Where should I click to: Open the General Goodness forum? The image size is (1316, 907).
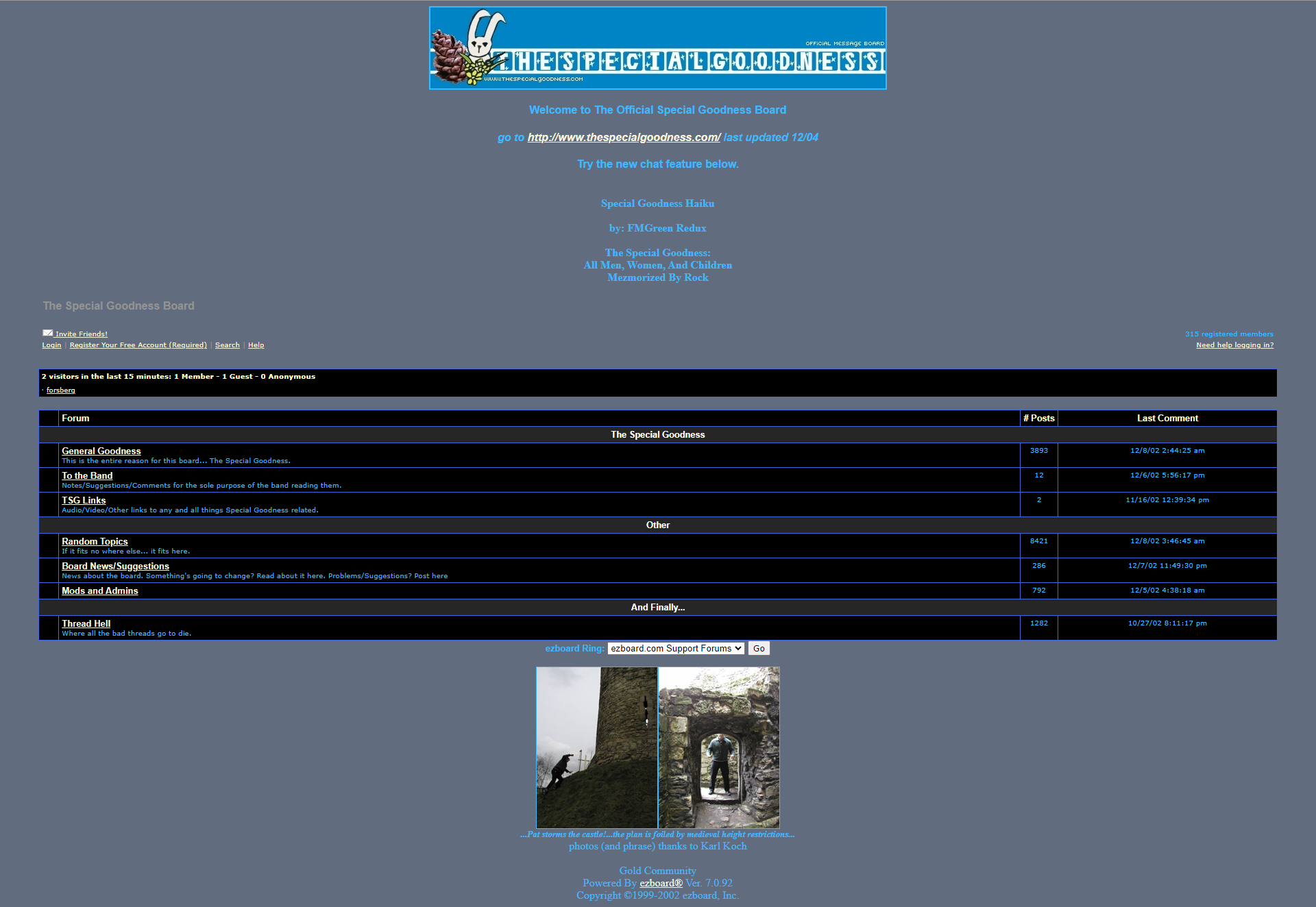click(101, 451)
